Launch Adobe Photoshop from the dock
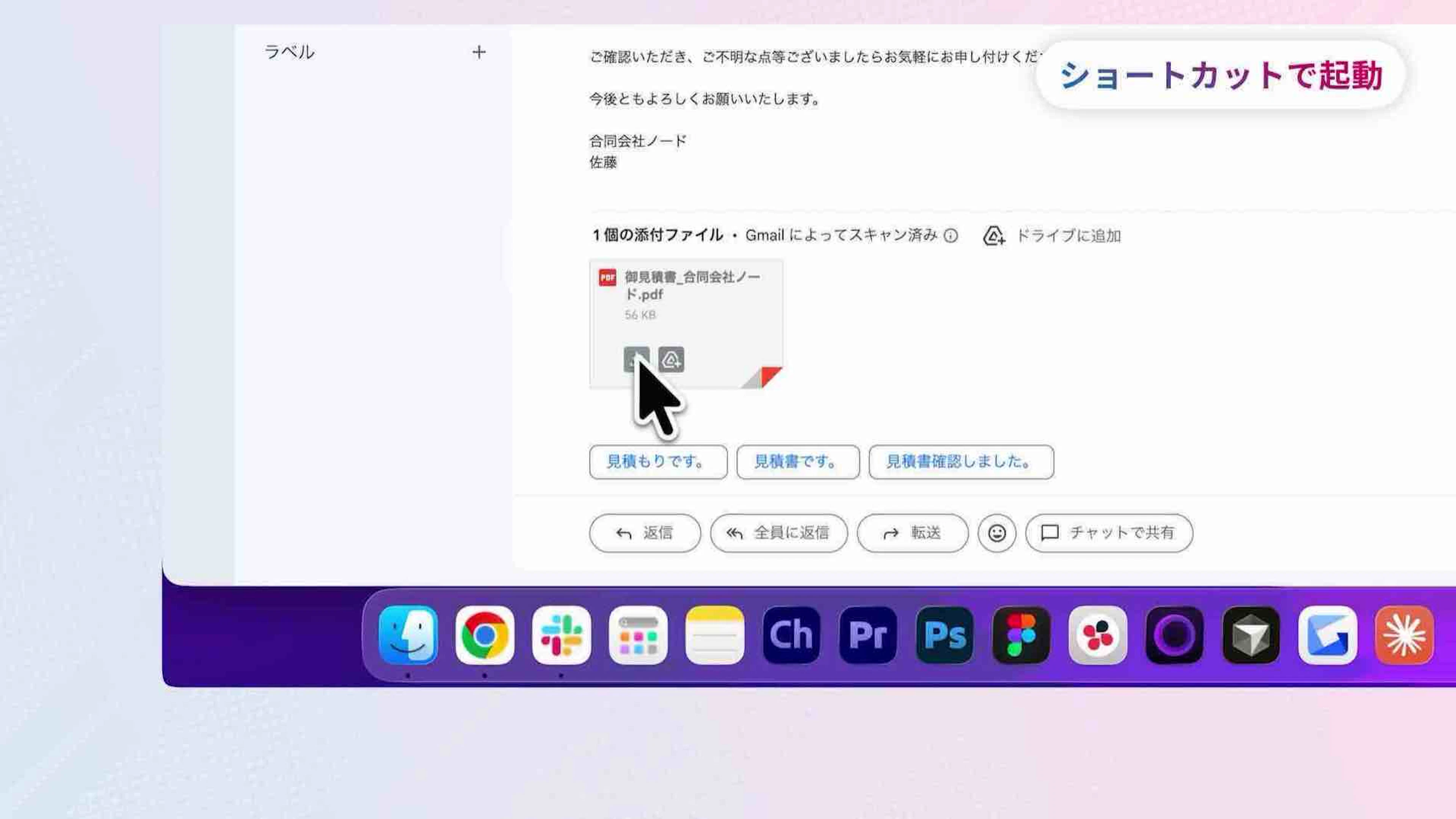This screenshot has height=819, width=1456. pyautogui.click(x=945, y=635)
